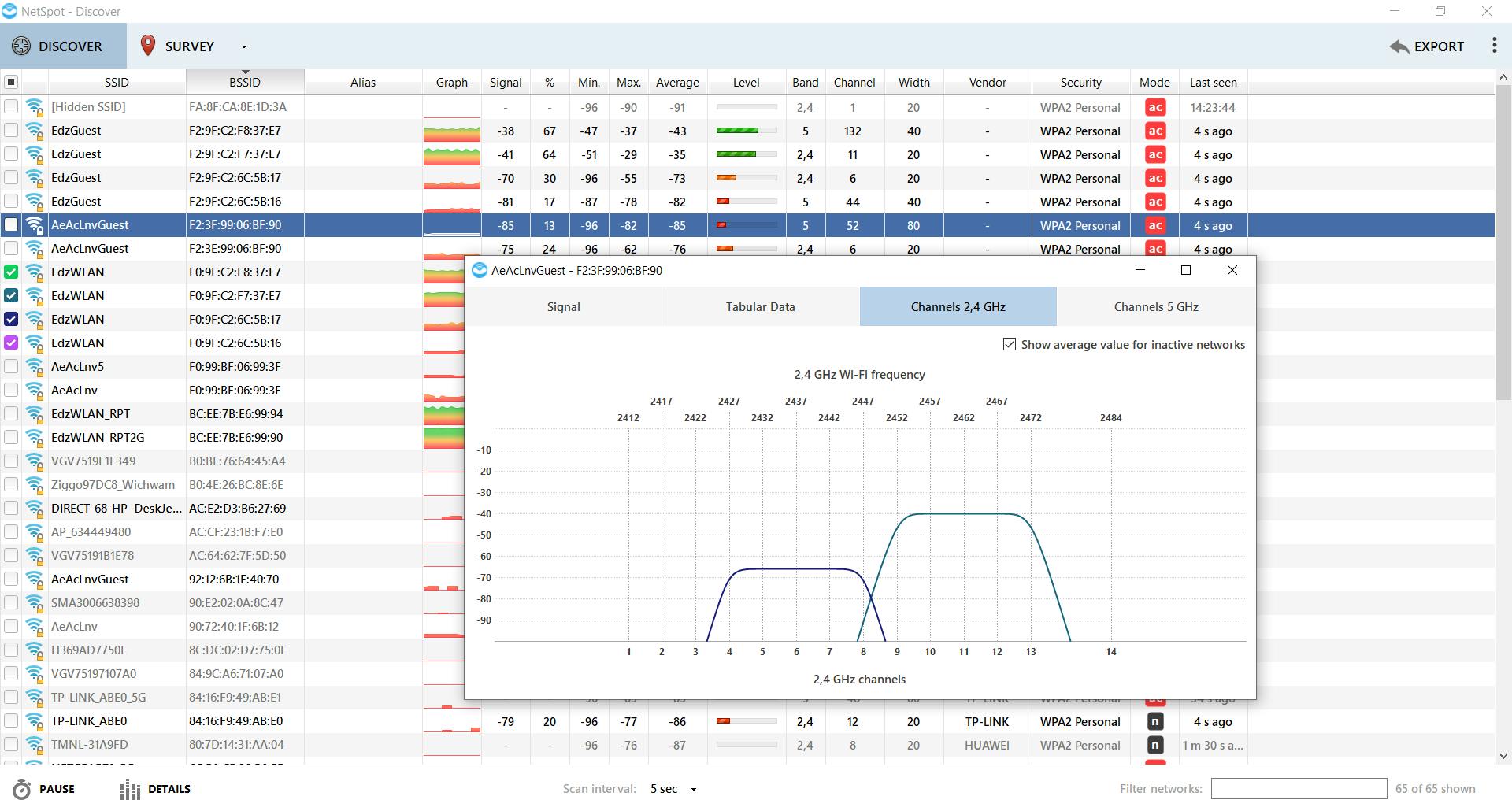The width and height of the screenshot is (1512, 811).
Task: Switch to the Tabular Data tab
Action: [760, 306]
